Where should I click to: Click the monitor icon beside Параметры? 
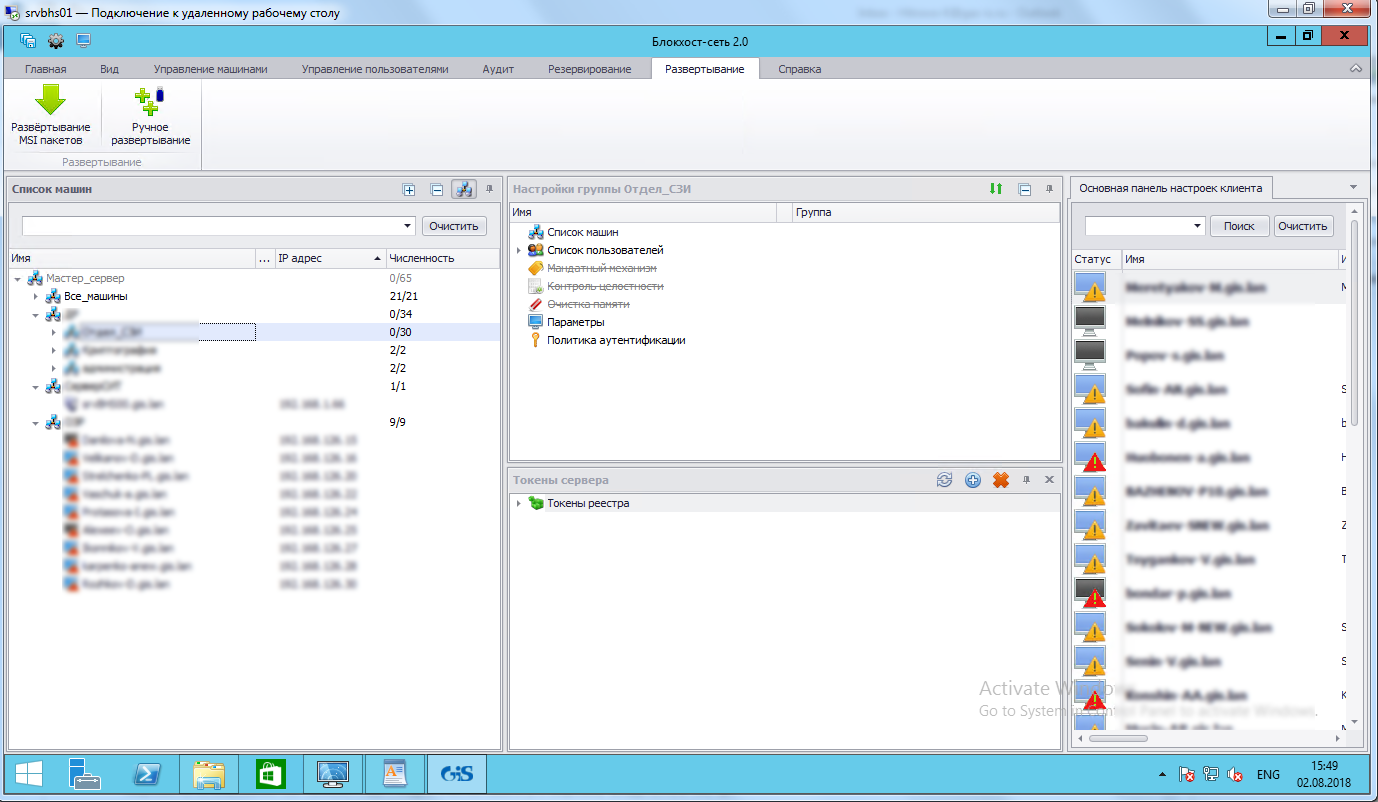tap(535, 322)
